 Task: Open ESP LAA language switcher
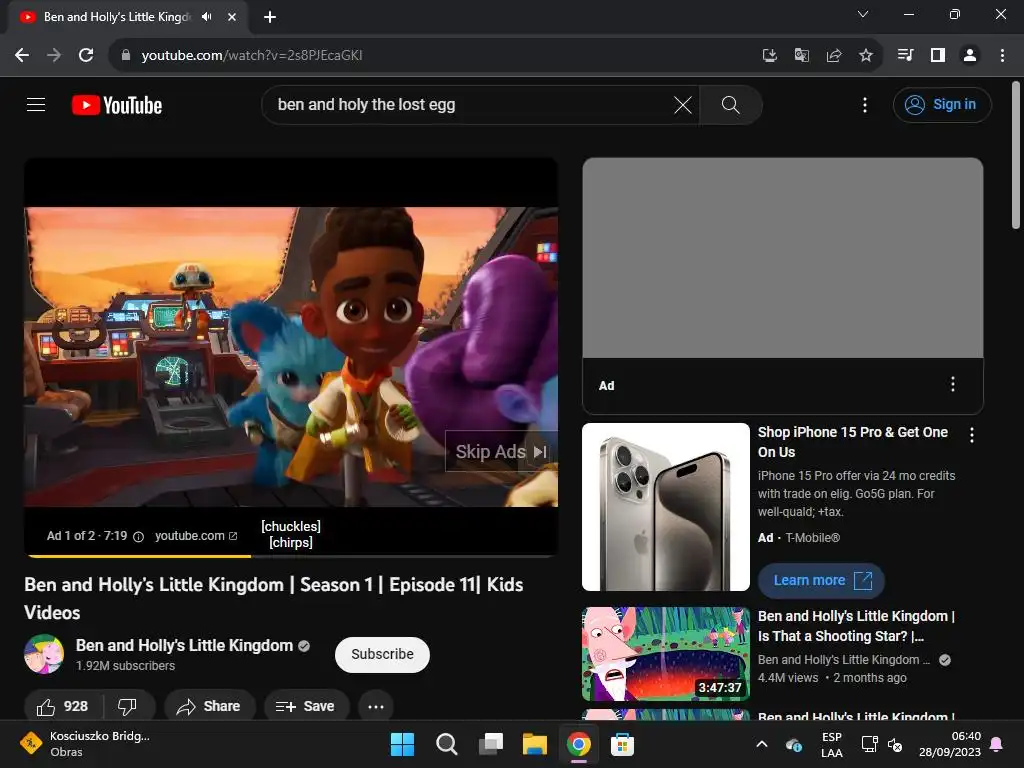831,744
